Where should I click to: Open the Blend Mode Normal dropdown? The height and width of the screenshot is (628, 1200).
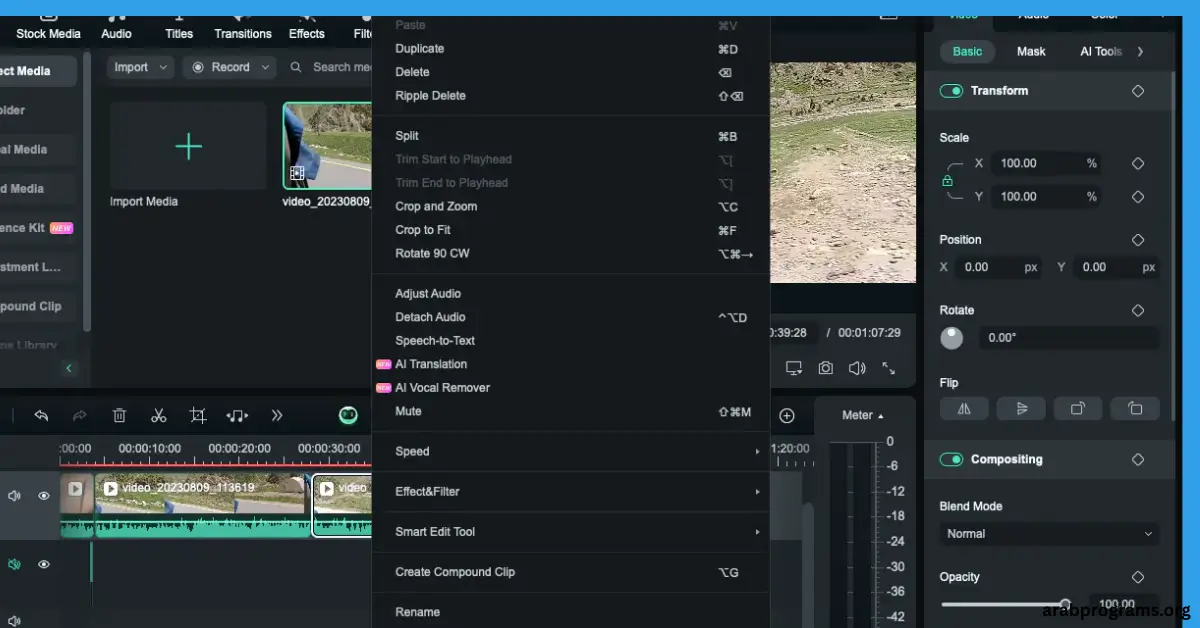[x=1049, y=534]
